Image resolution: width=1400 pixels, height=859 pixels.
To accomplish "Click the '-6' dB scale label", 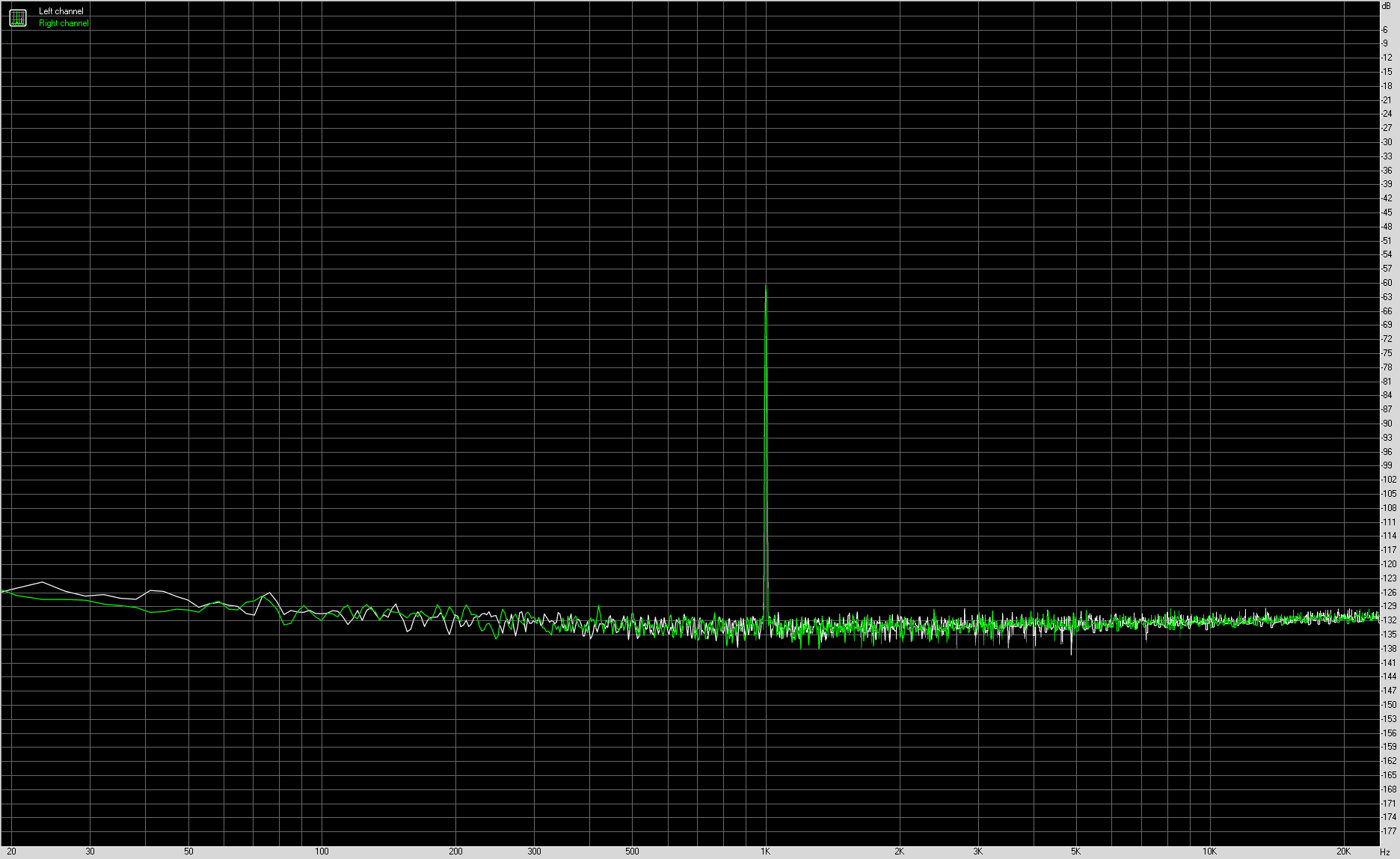I will [1385, 29].
